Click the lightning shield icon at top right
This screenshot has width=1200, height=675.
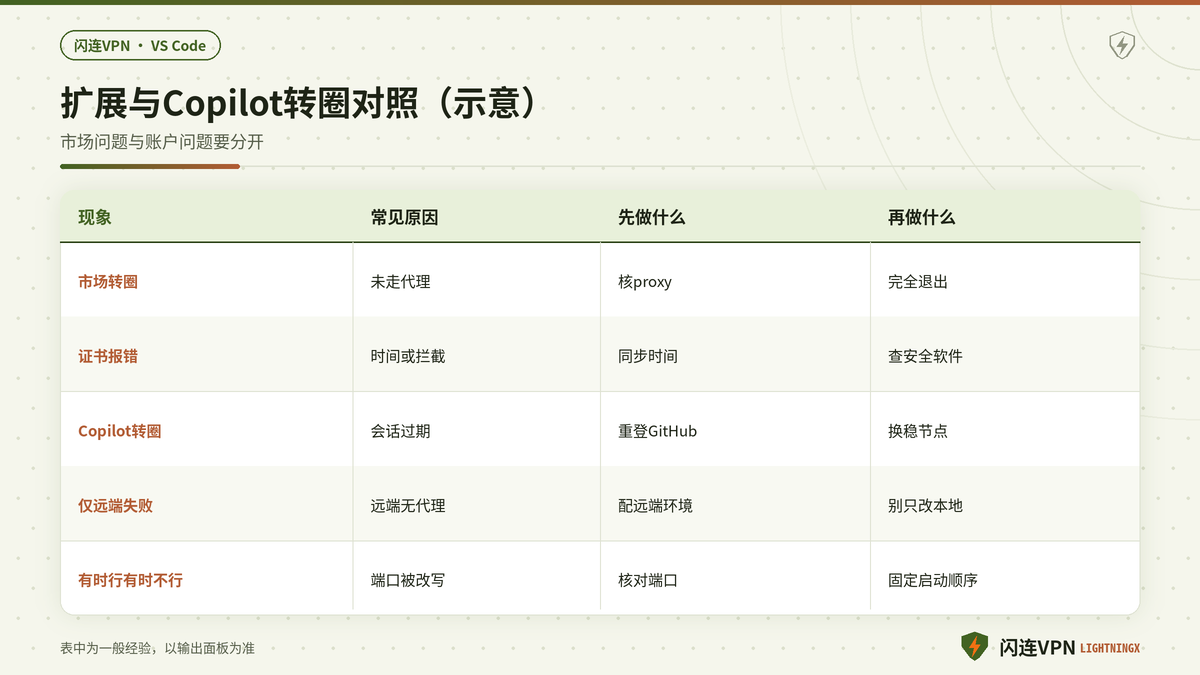(1122, 45)
